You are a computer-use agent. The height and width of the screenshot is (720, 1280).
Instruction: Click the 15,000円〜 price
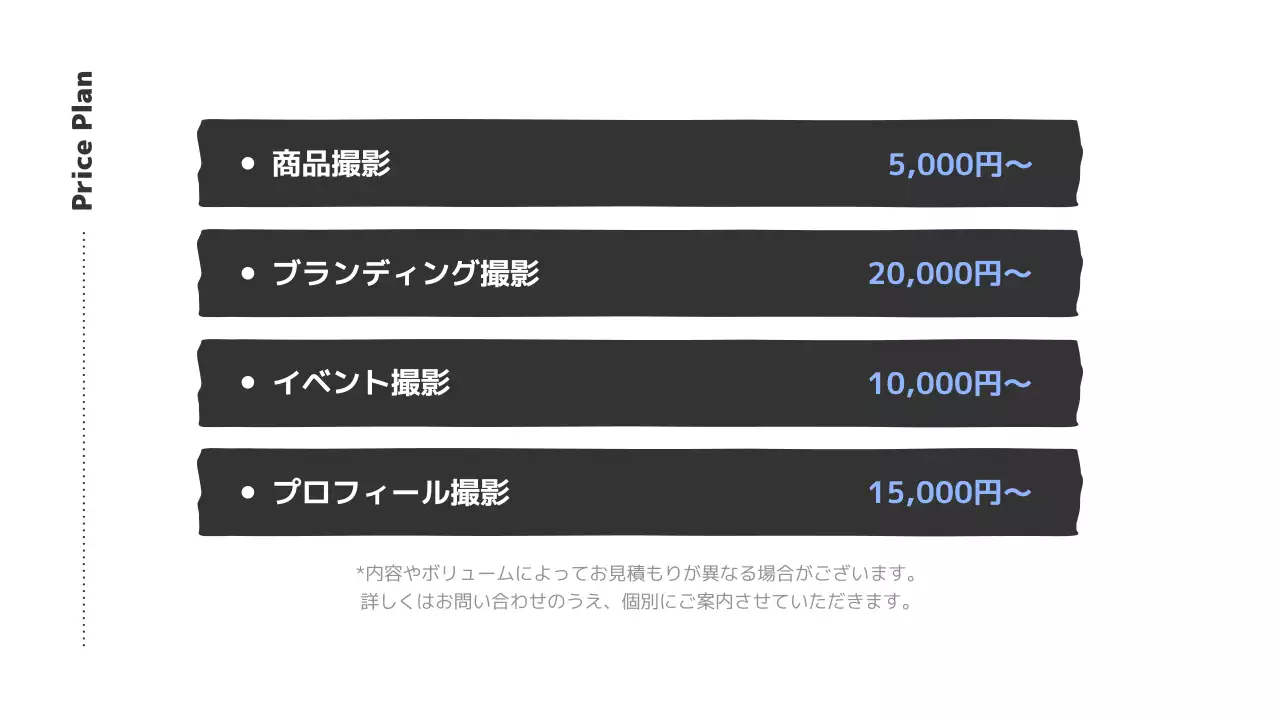tap(949, 492)
